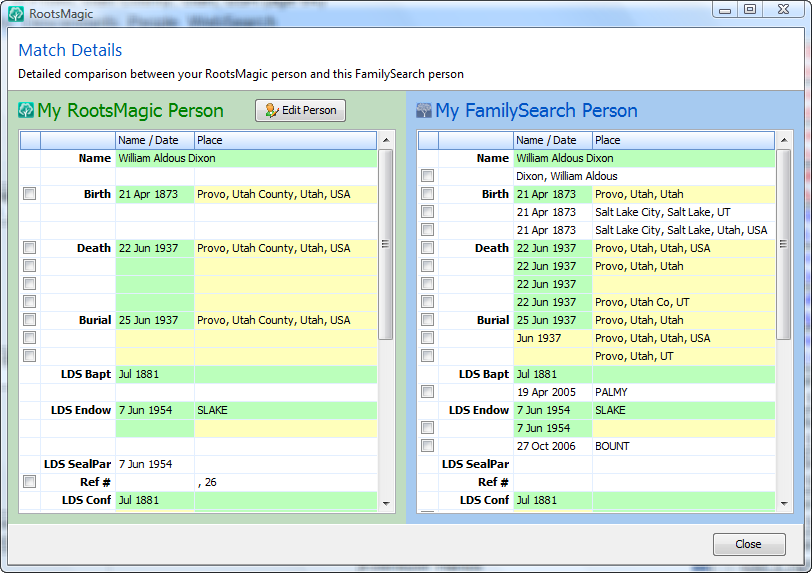Viewport: 812px width, 573px height.
Task: Check the box for the 27 Oct 2006 BOUNT row
Action: click(x=427, y=446)
